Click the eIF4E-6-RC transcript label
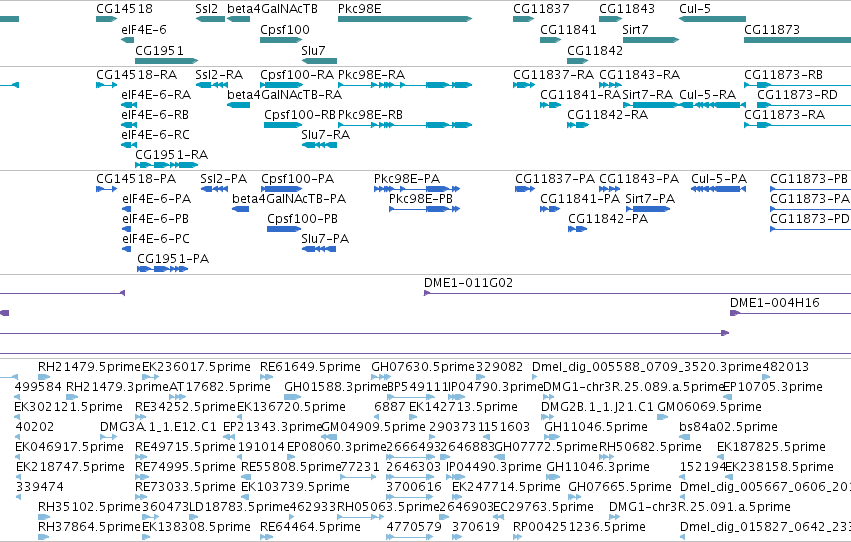Screen dimensions: 851x542 point(155,135)
